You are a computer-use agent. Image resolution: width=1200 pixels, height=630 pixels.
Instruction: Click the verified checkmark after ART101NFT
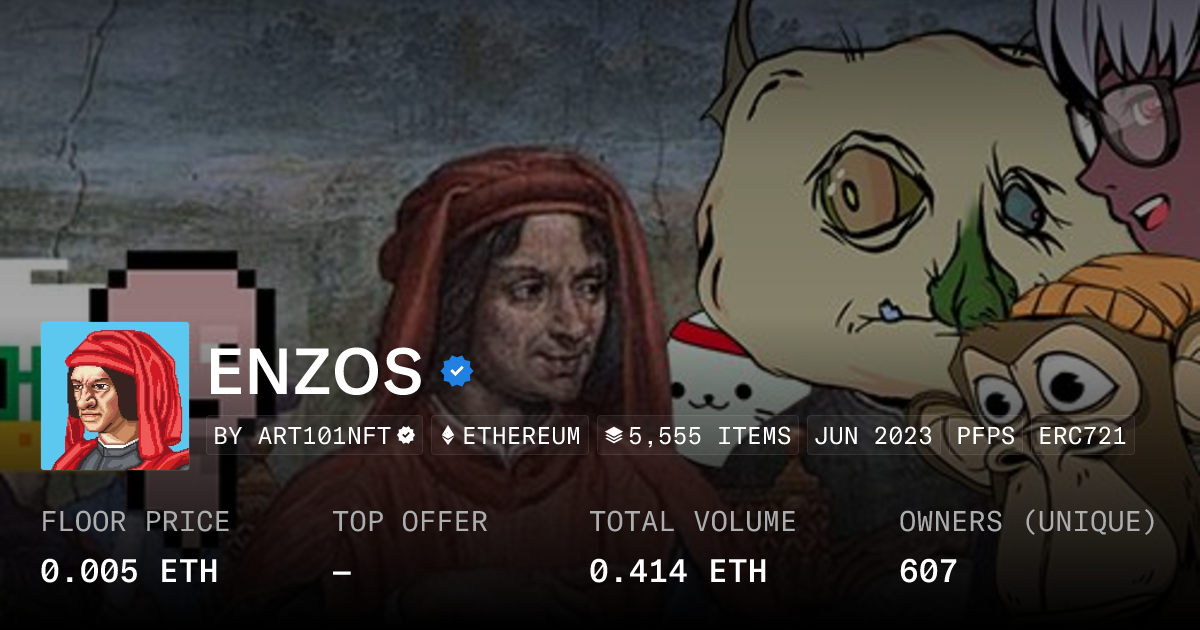click(x=406, y=436)
